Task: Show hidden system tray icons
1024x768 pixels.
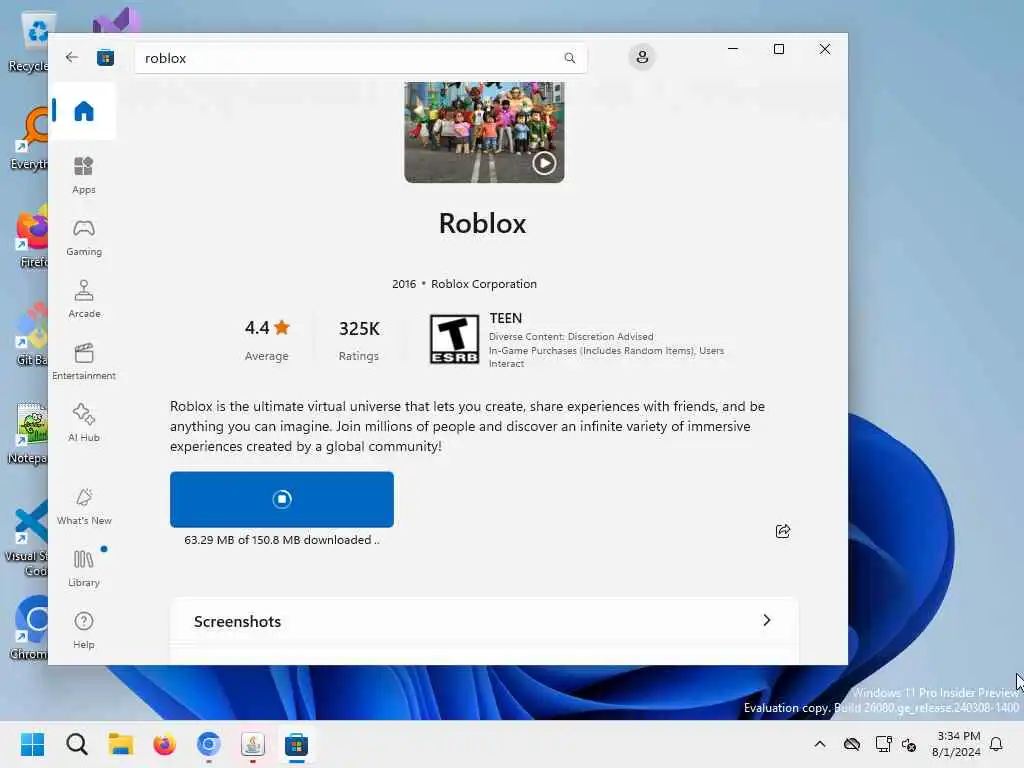Action: click(820, 744)
